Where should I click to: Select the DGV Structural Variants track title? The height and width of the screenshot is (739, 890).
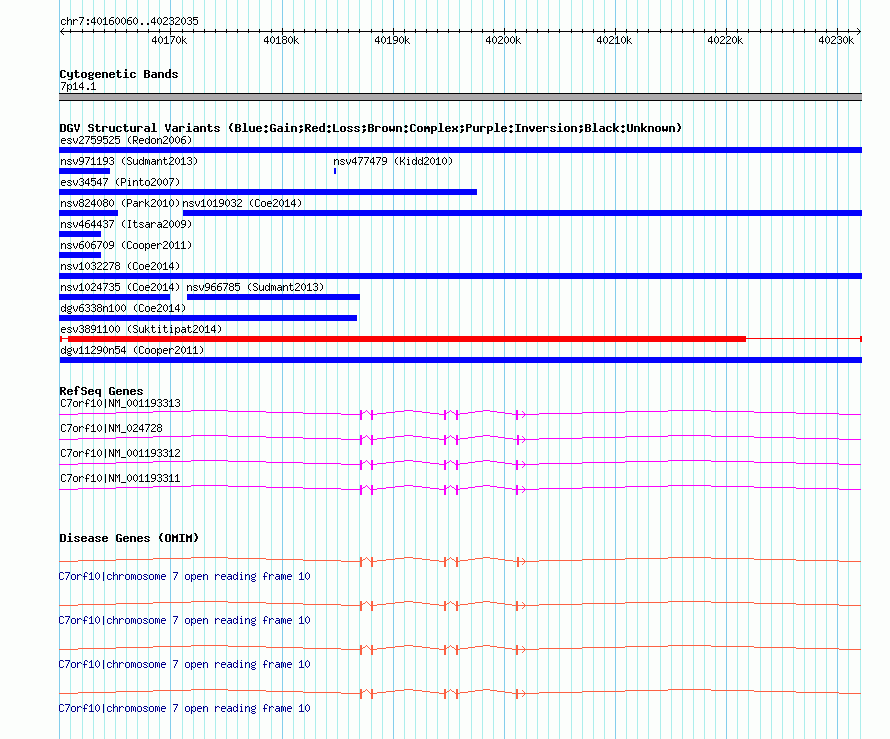coord(371,128)
